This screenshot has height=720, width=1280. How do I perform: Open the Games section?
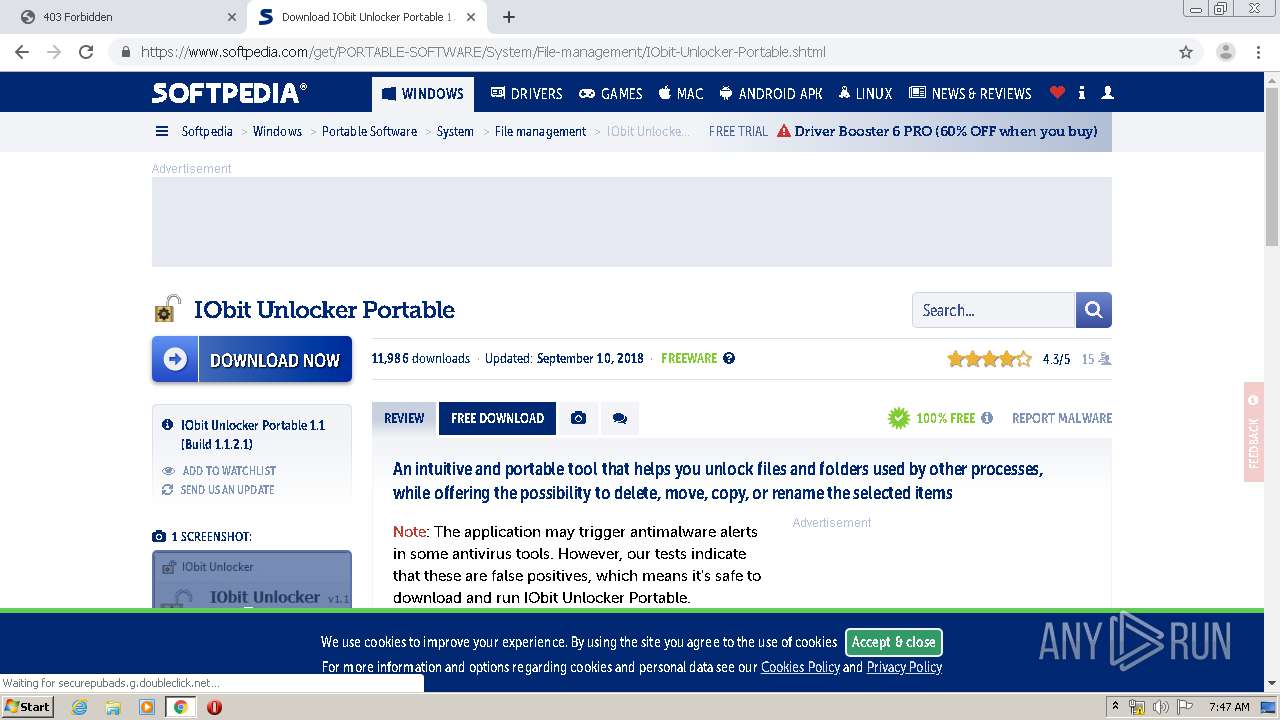coord(611,94)
